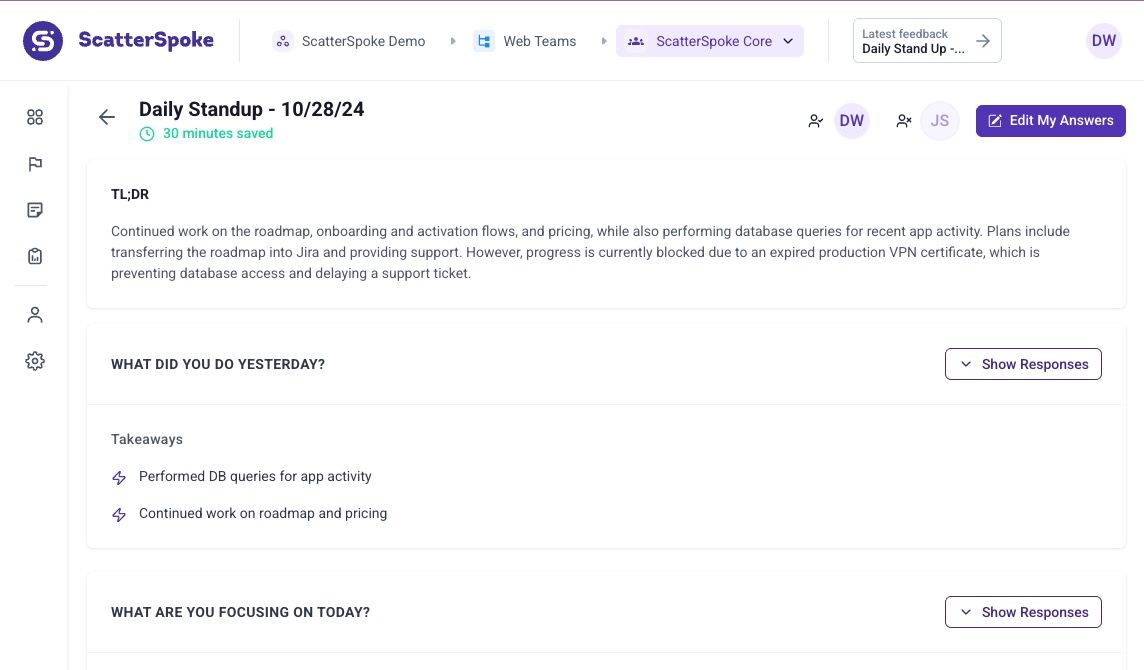This screenshot has width=1144, height=670.
Task: Go back using the left arrow icon
Action: click(x=107, y=118)
